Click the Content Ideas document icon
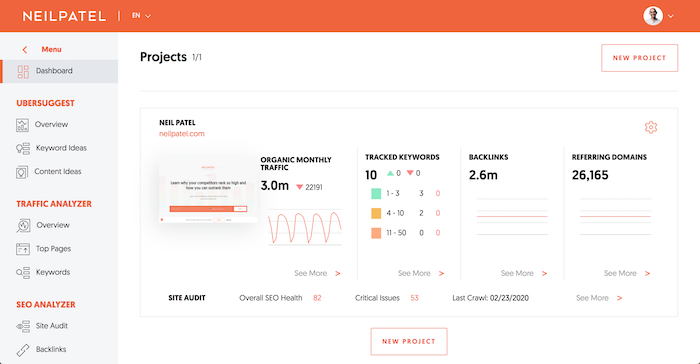Image resolution: width=700 pixels, height=364 pixels. coord(22,172)
